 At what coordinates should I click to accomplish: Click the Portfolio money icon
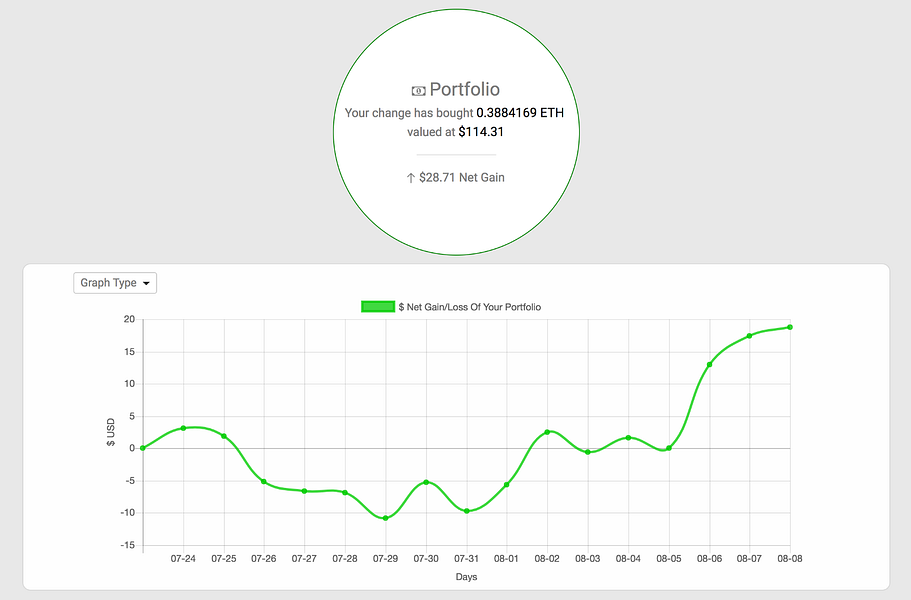click(418, 91)
